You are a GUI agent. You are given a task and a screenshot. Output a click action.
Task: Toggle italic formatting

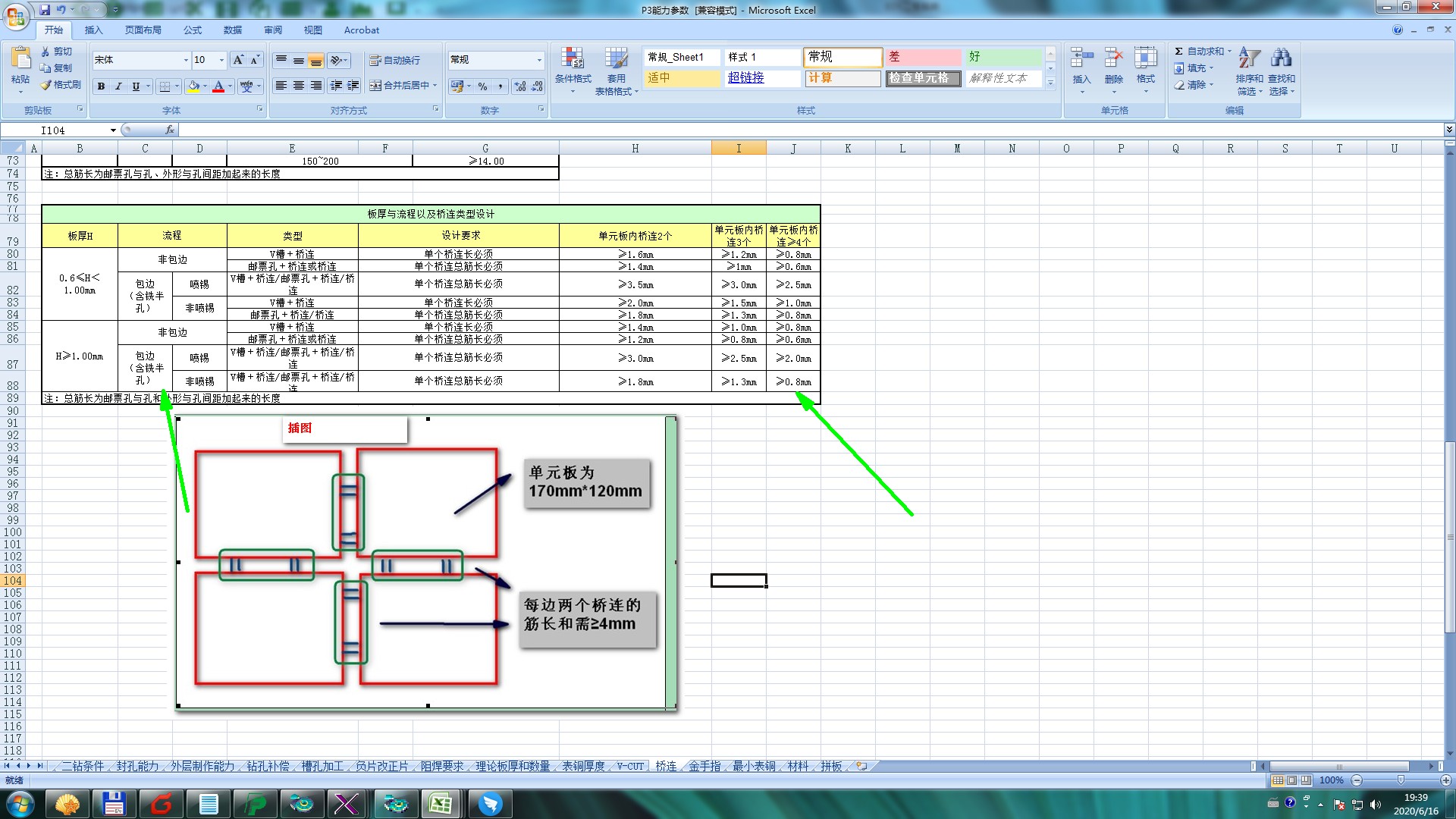pyautogui.click(x=118, y=86)
